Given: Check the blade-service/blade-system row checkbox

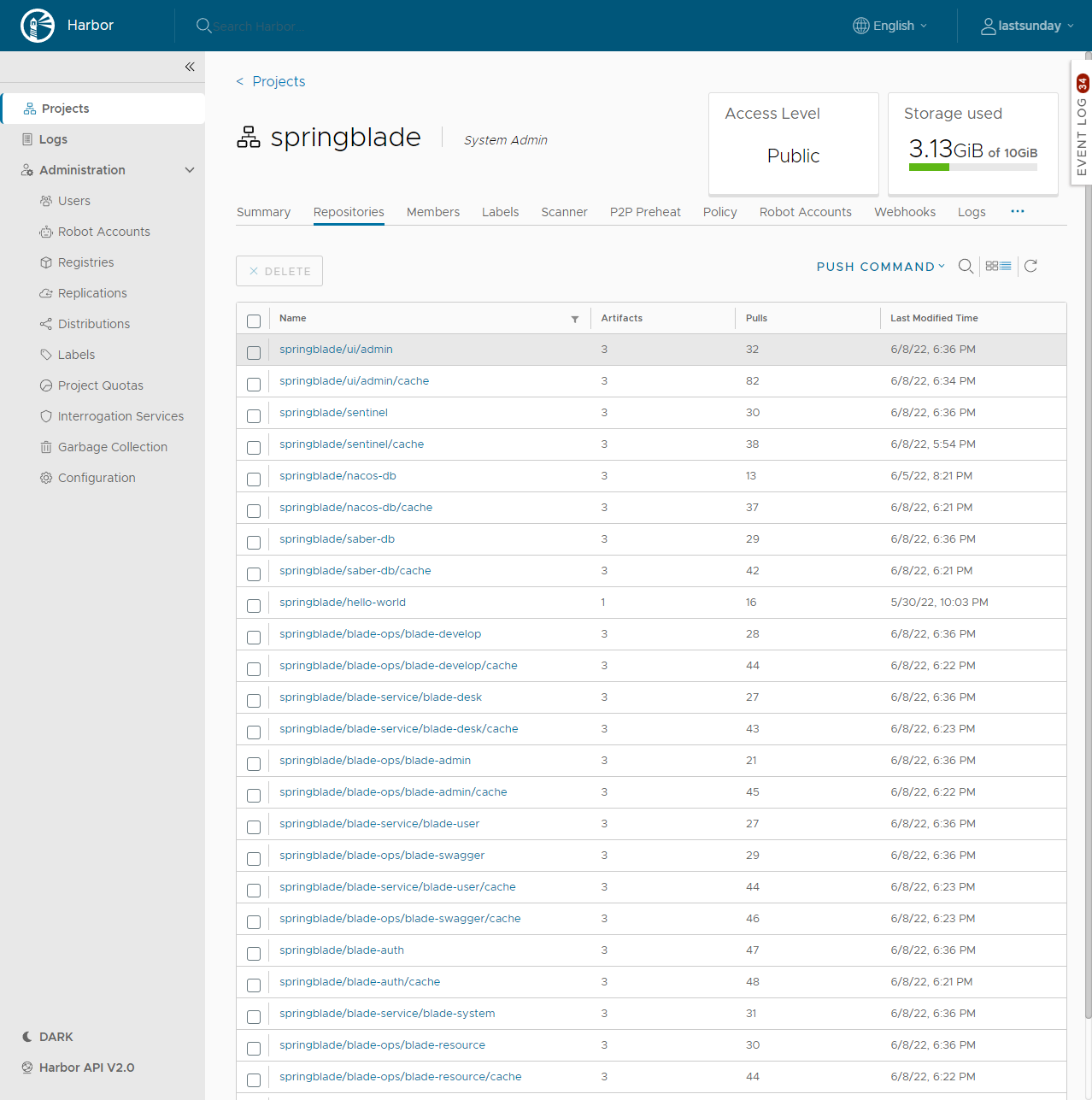Looking at the screenshot, I should coord(254,1017).
